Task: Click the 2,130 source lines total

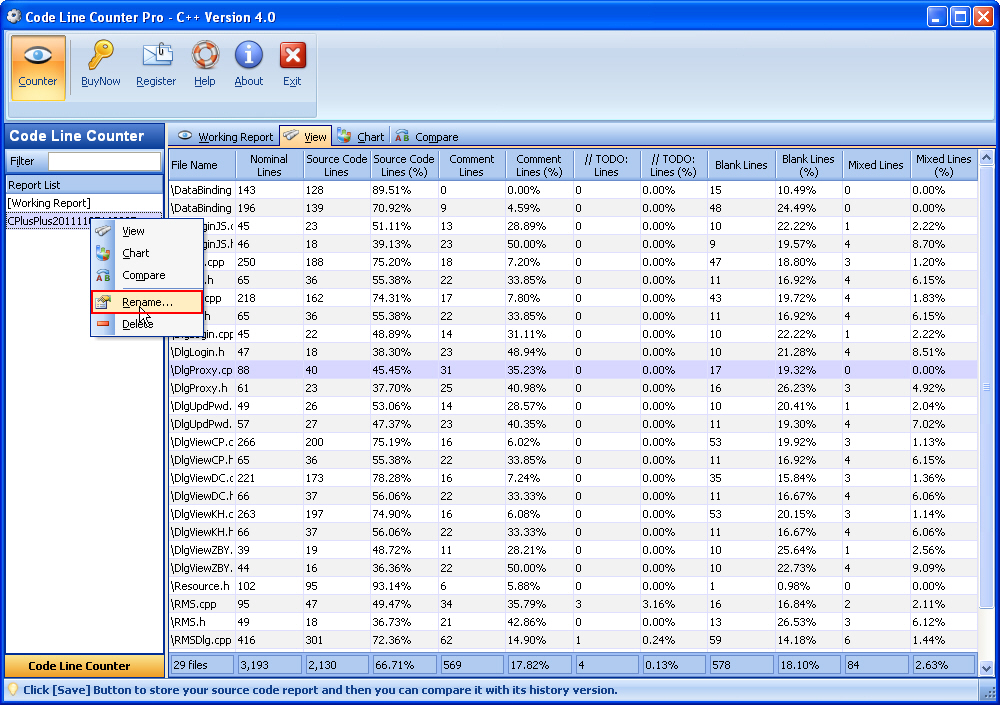Action: click(337, 665)
